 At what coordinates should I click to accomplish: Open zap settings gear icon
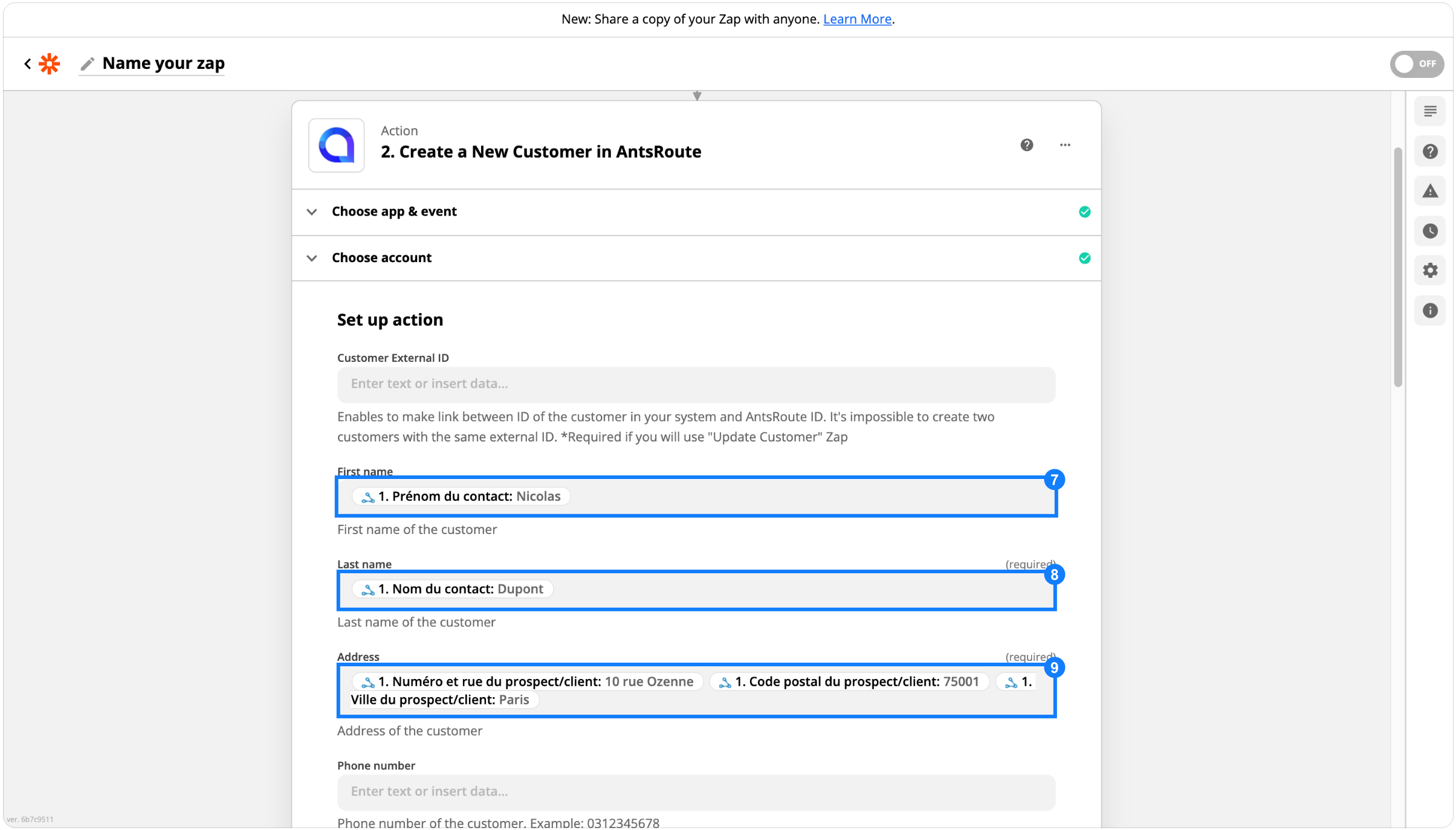[x=1430, y=270]
